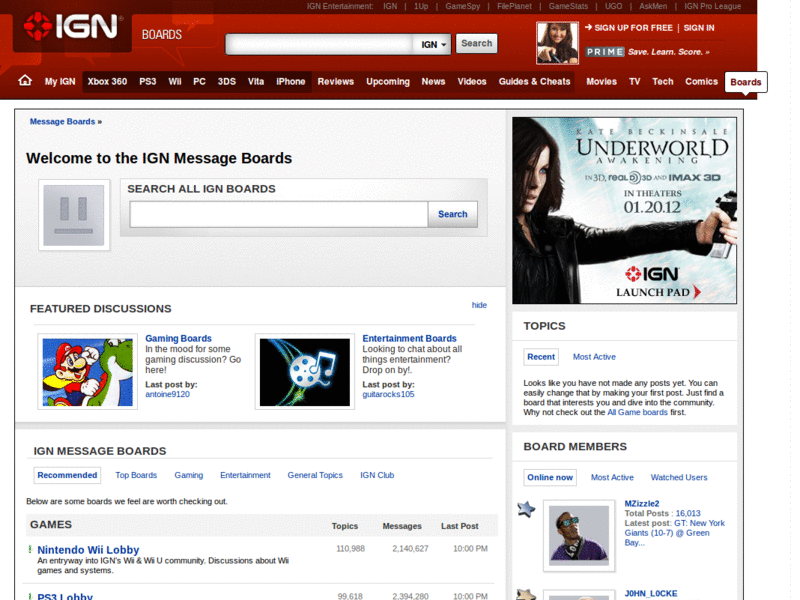Select the Recommended boards tab

tap(67, 475)
